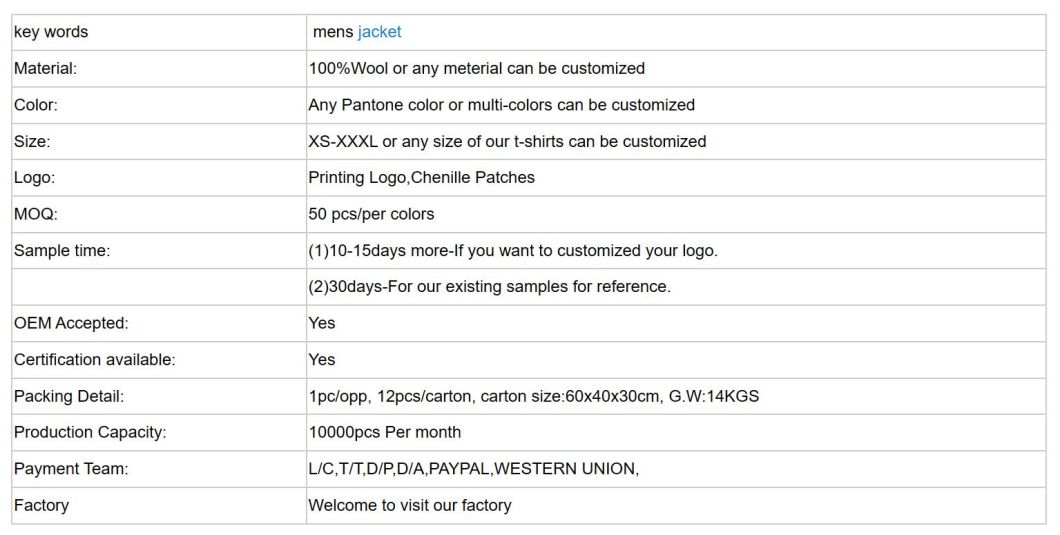
Task: Select the Material label cell
Action: [159, 68]
